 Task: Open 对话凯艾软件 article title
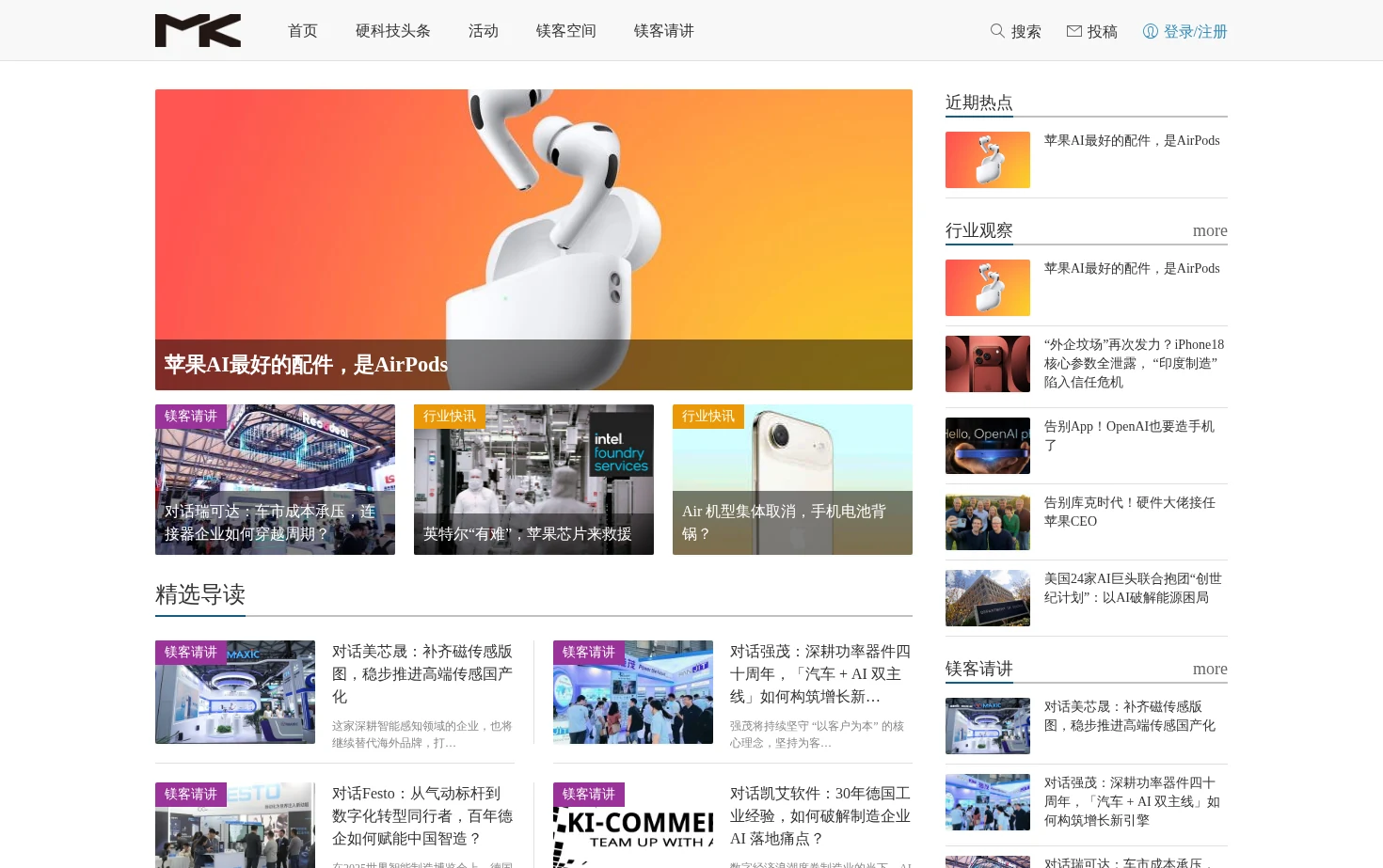pos(820,816)
